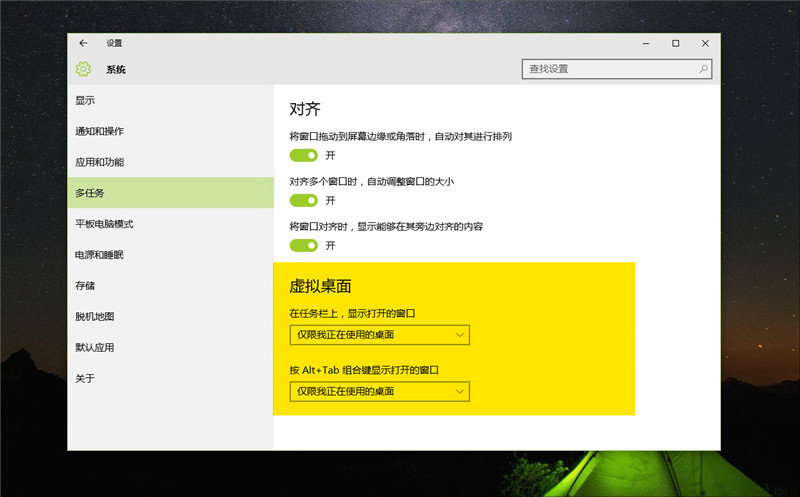Open 默认应用 in the sidebar
This screenshot has width=800, height=497.
click(x=95, y=348)
